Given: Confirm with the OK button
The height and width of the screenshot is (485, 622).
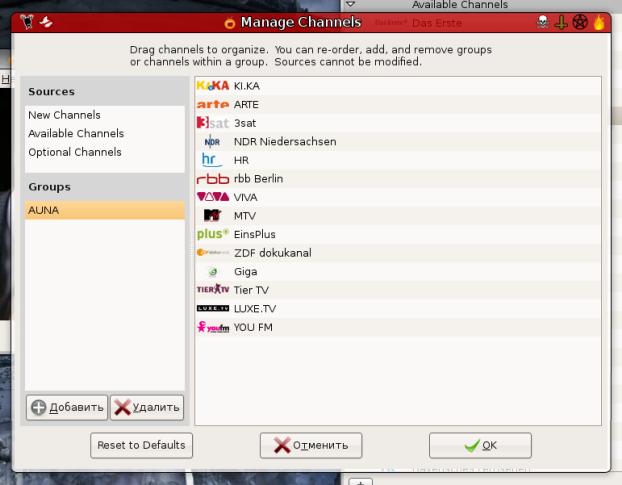Looking at the screenshot, I should (480, 445).
